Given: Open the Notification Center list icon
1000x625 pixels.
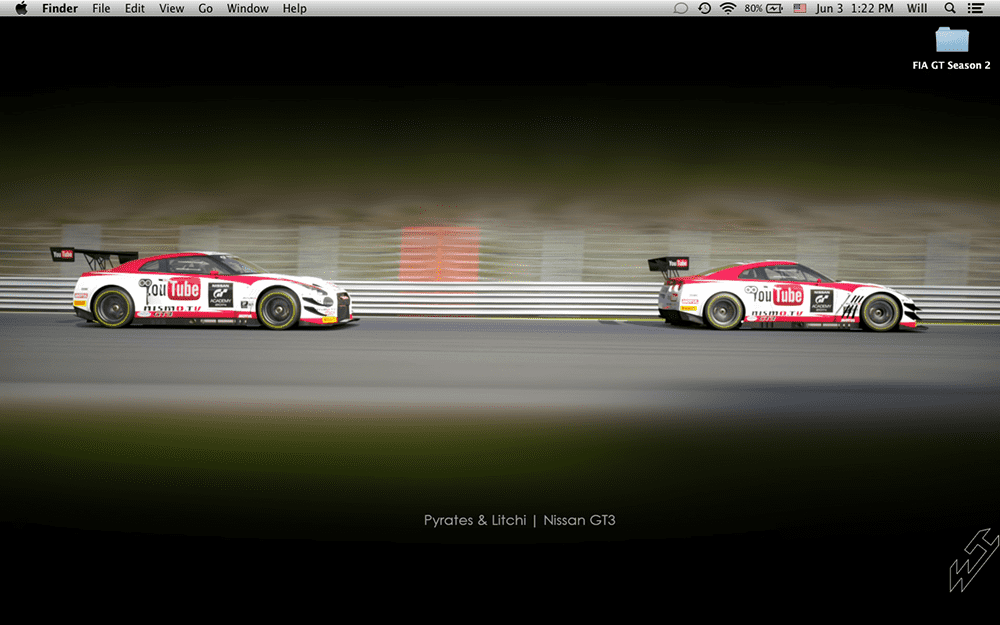Looking at the screenshot, I should click(x=975, y=8).
